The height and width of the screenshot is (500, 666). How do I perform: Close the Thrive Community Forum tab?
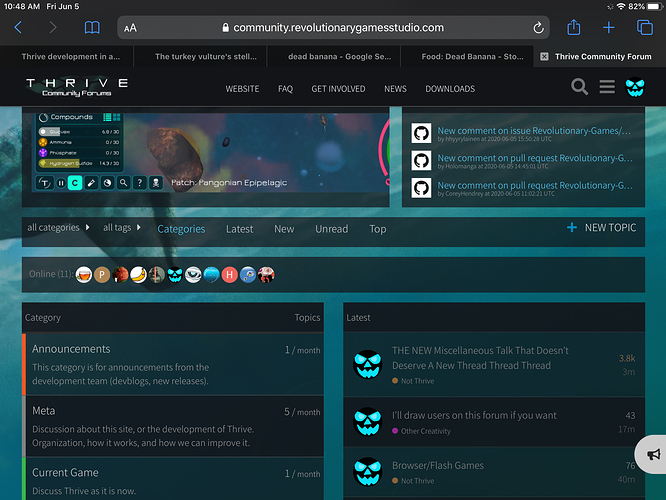coord(544,56)
